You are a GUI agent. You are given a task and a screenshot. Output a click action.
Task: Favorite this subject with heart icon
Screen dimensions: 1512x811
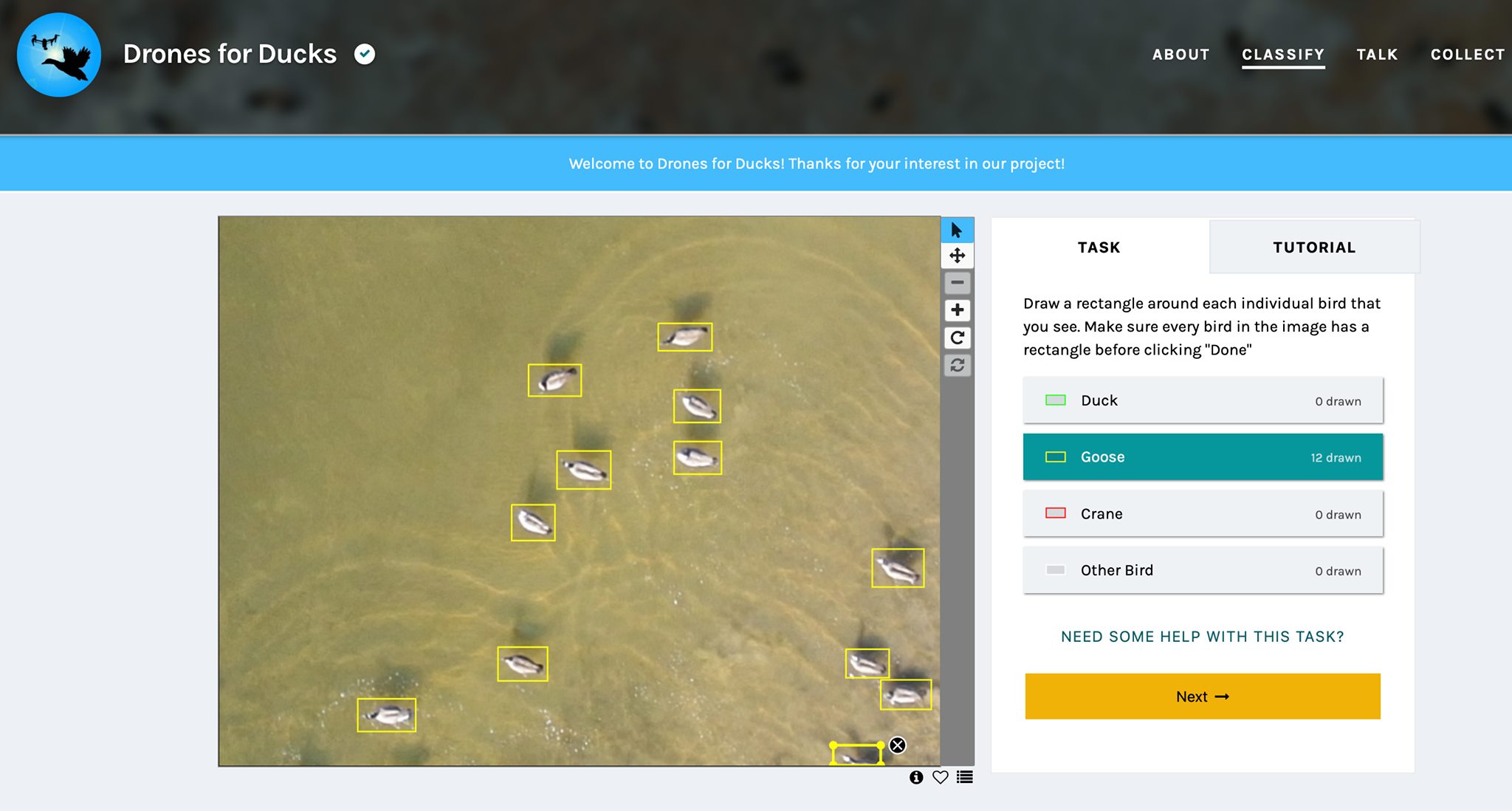point(940,777)
